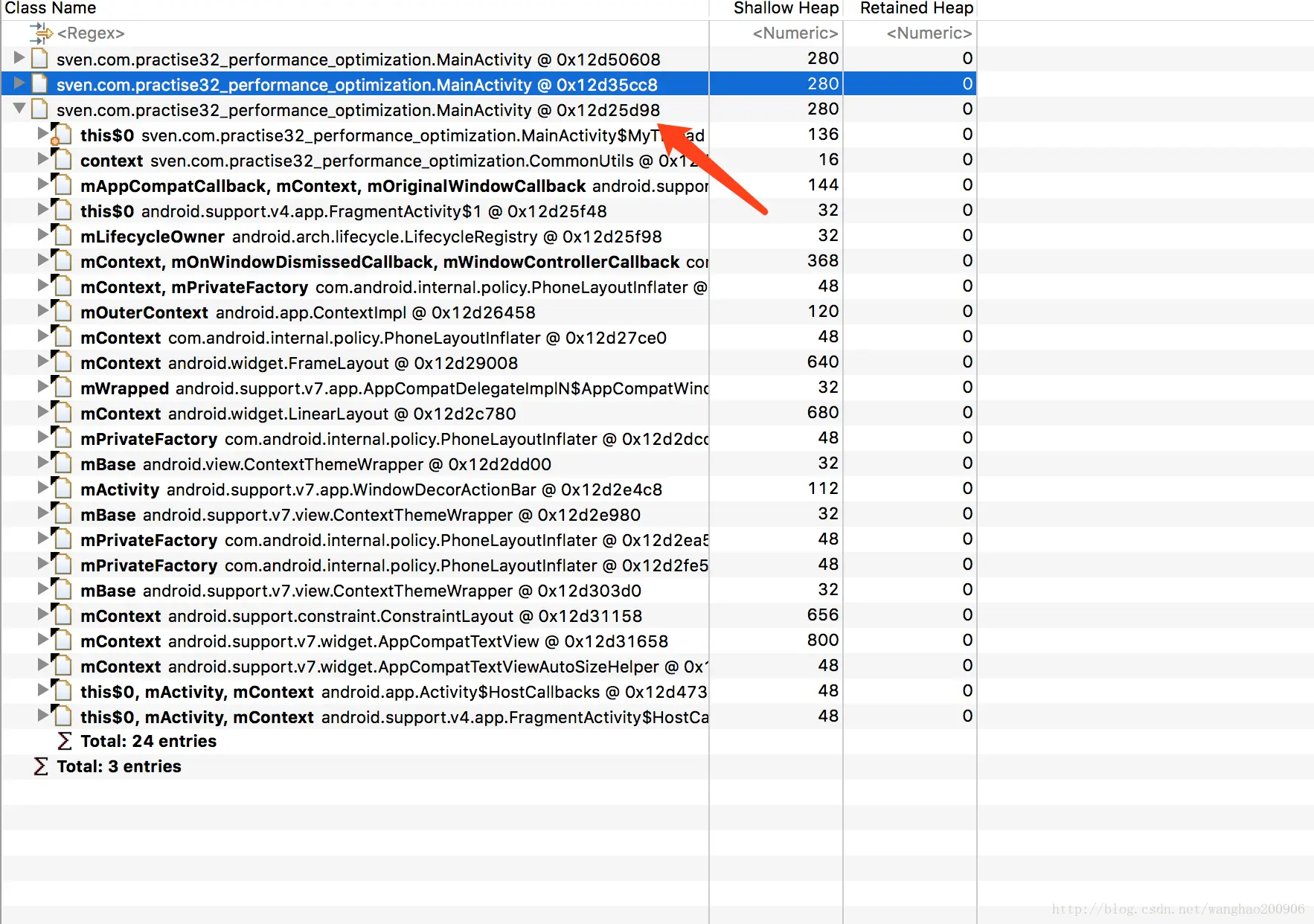Select the Total: 3 entries row
The height and width of the screenshot is (924, 1314).
pos(488,767)
